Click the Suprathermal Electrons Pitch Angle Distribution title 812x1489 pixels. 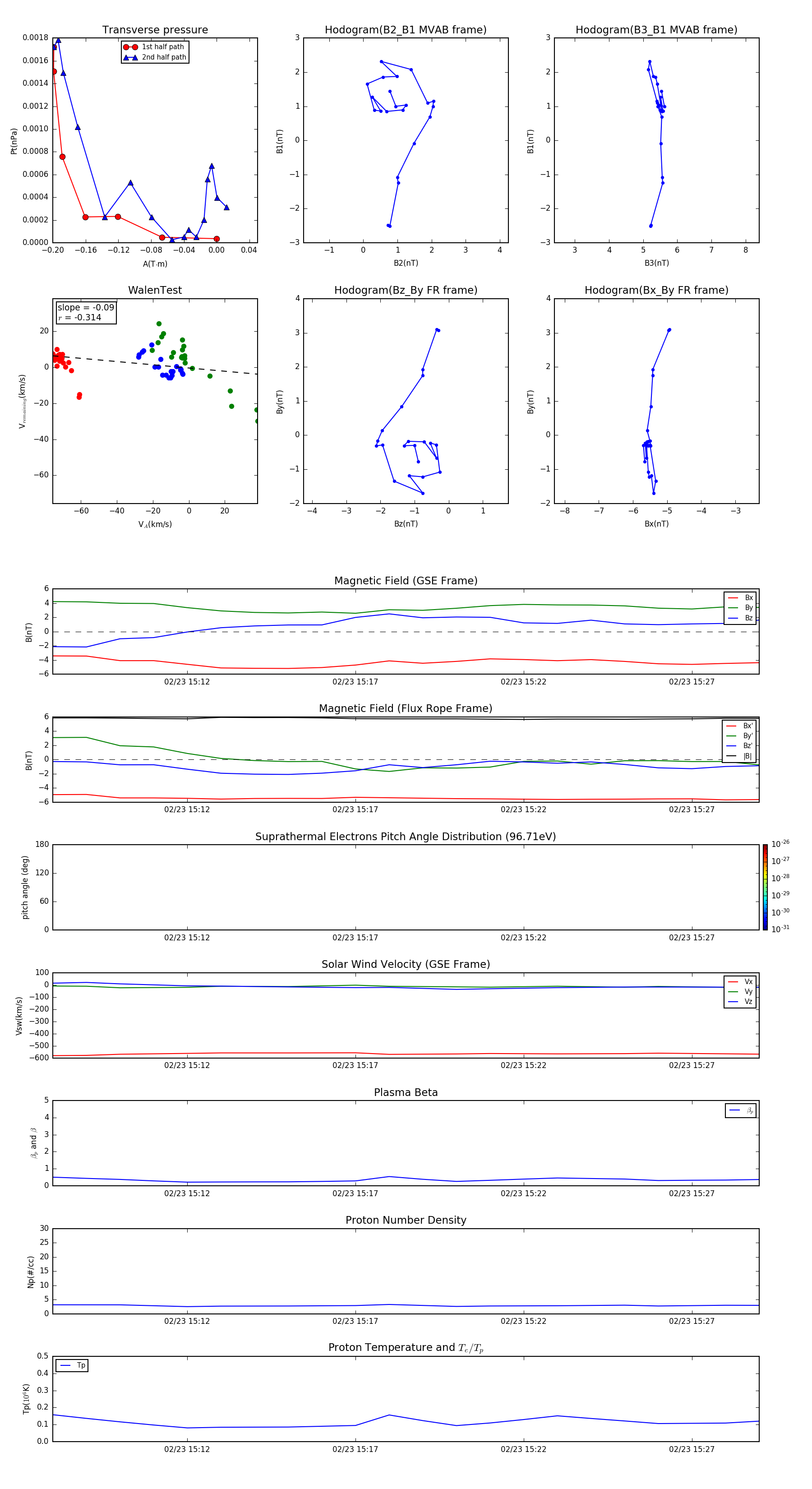click(406, 837)
